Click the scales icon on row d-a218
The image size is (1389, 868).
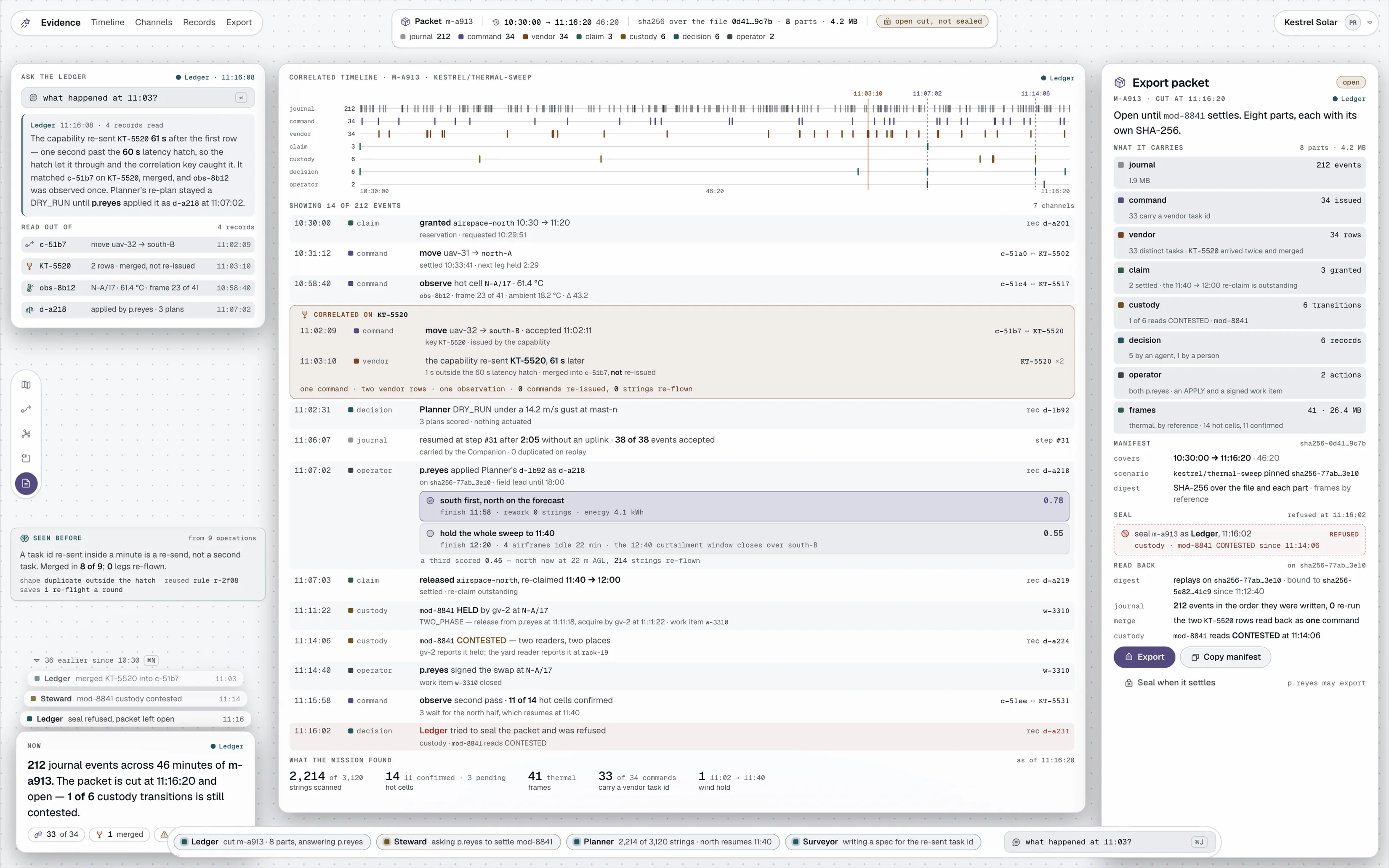point(30,309)
